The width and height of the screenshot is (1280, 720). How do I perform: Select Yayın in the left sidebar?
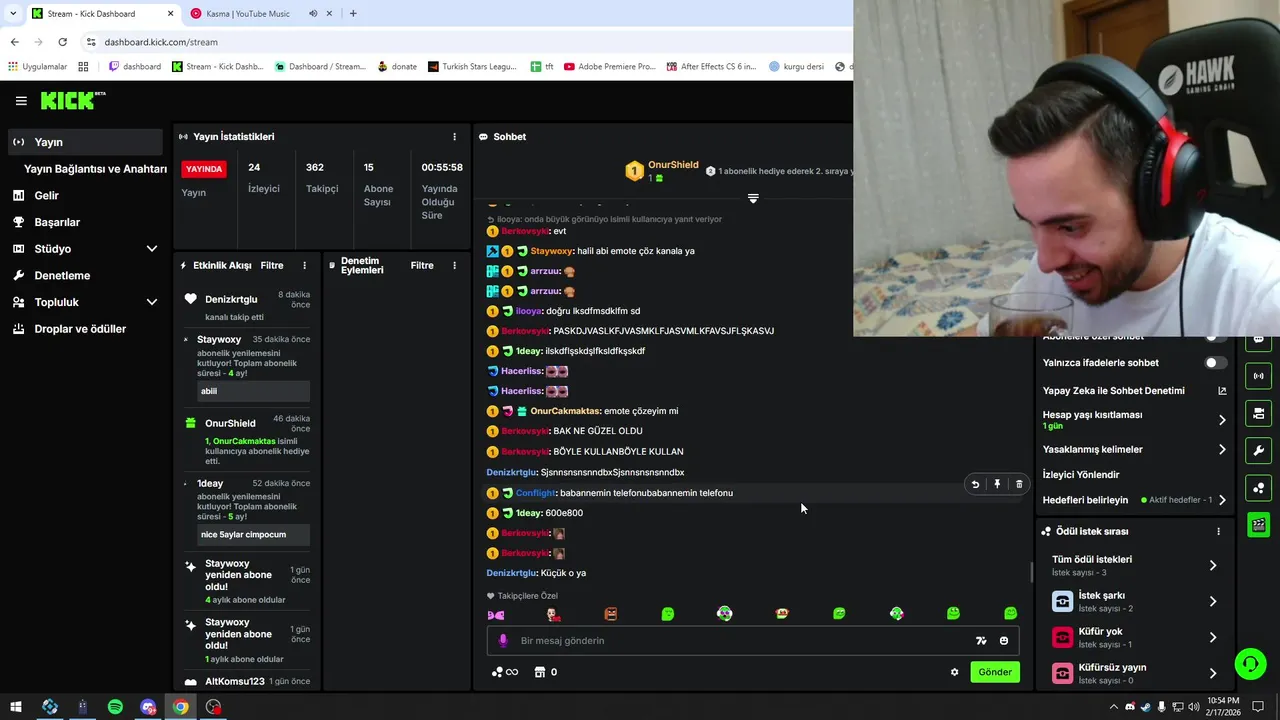85,142
